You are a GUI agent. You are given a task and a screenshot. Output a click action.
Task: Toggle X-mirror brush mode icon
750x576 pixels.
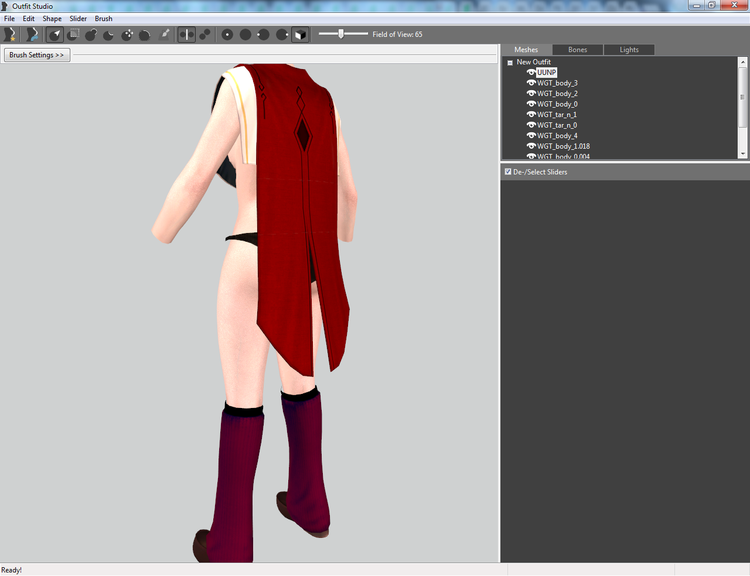tap(187, 34)
